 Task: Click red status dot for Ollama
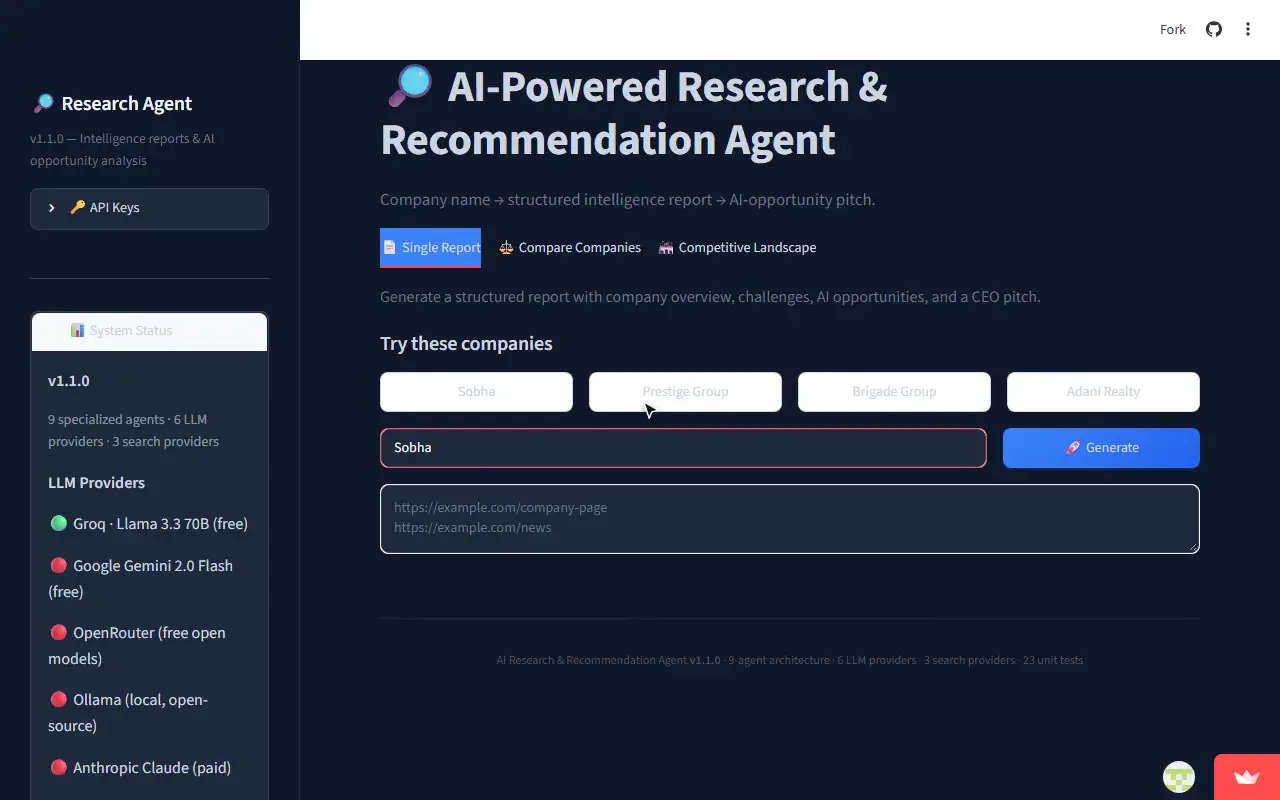[58, 699]
